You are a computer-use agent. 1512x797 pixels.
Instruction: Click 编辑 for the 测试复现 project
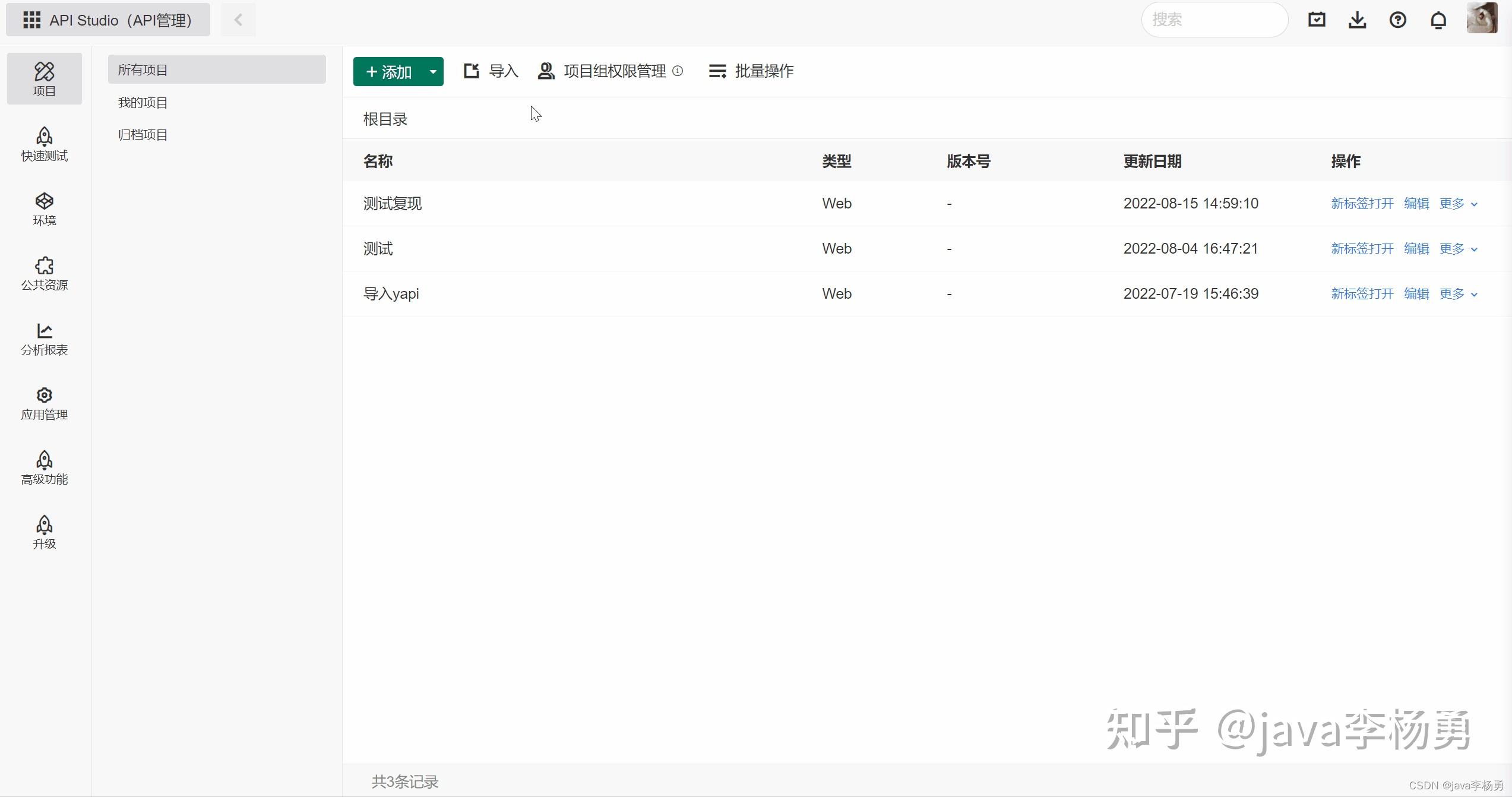click(1416, 204)
